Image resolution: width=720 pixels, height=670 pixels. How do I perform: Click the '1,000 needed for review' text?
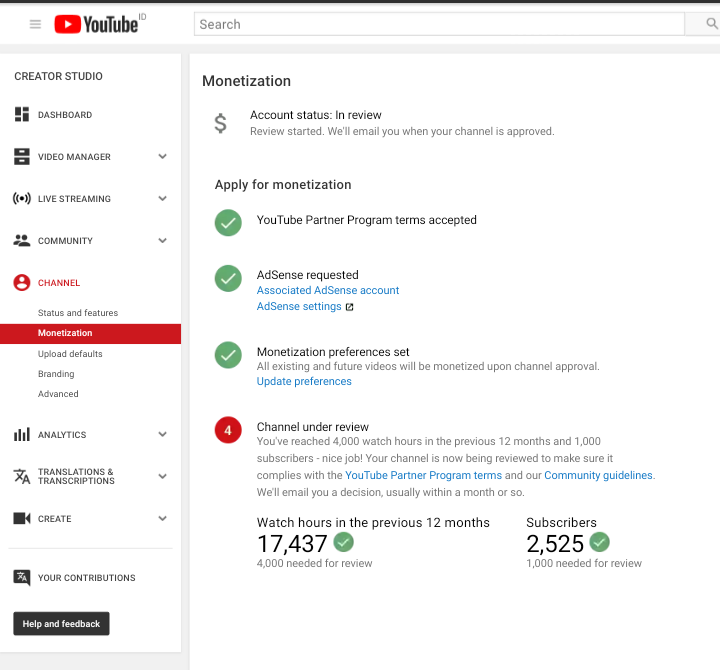(584, 563)
